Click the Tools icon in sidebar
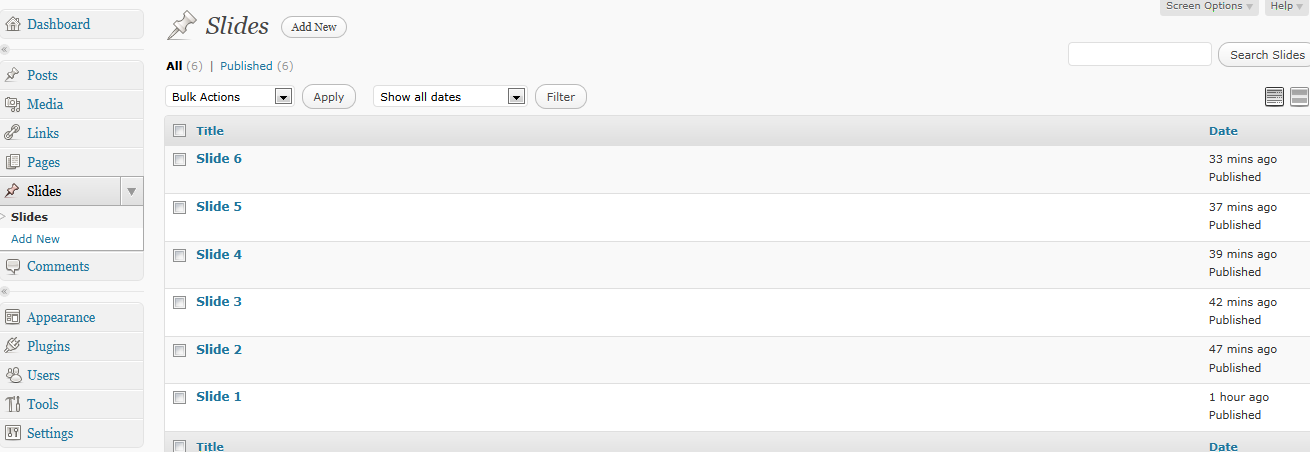The image size is (1310, 452). [12, 404]
